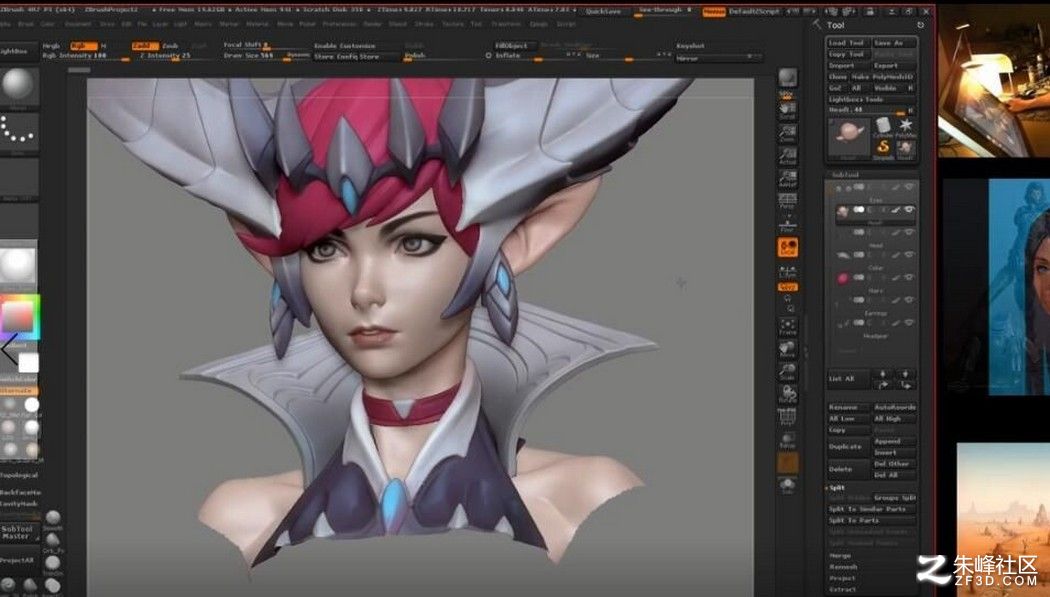Click the woman portrait reference image

pyautogui.click(x=1019, y=286)
